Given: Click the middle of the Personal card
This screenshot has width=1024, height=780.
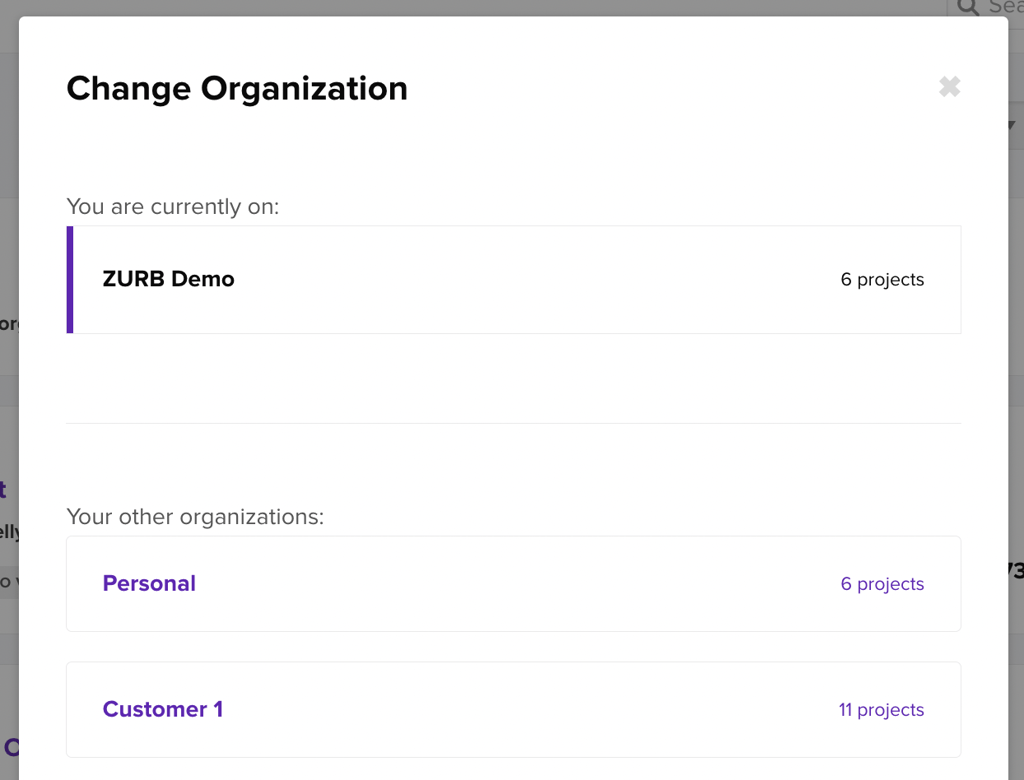Looking at the screenshot, I should [513, 584].
